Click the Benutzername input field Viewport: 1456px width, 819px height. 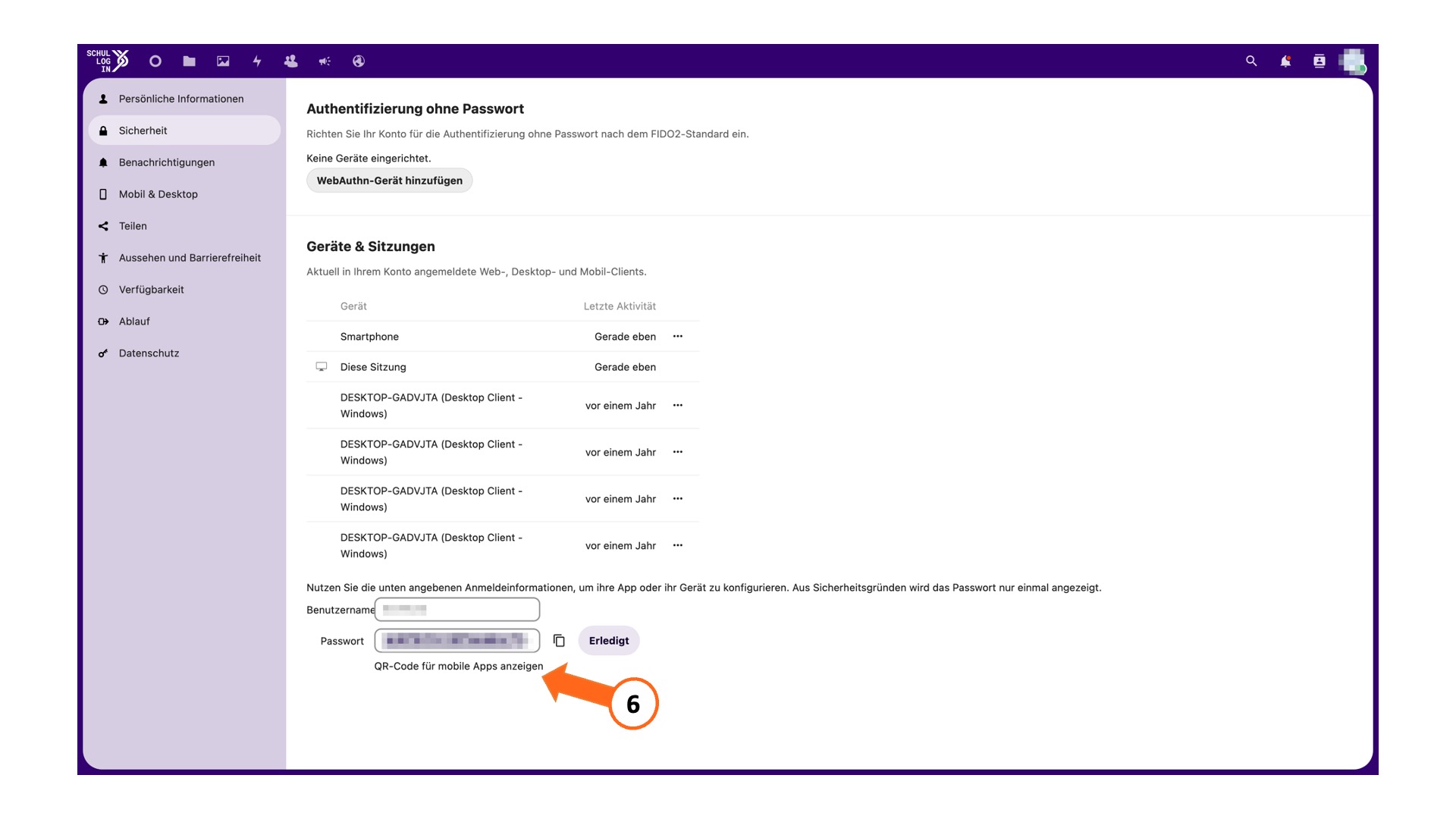pos(457,609)
